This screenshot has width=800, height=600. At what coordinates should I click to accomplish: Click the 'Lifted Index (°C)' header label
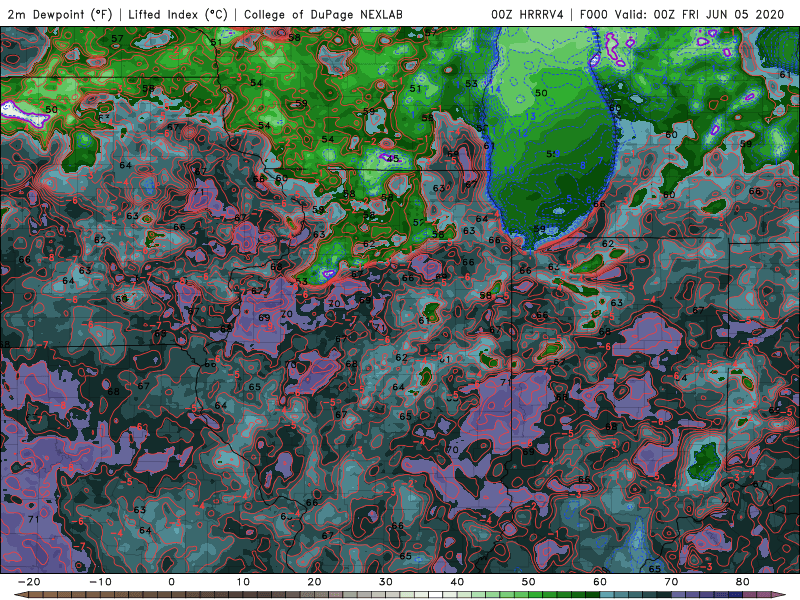[178, 15]
